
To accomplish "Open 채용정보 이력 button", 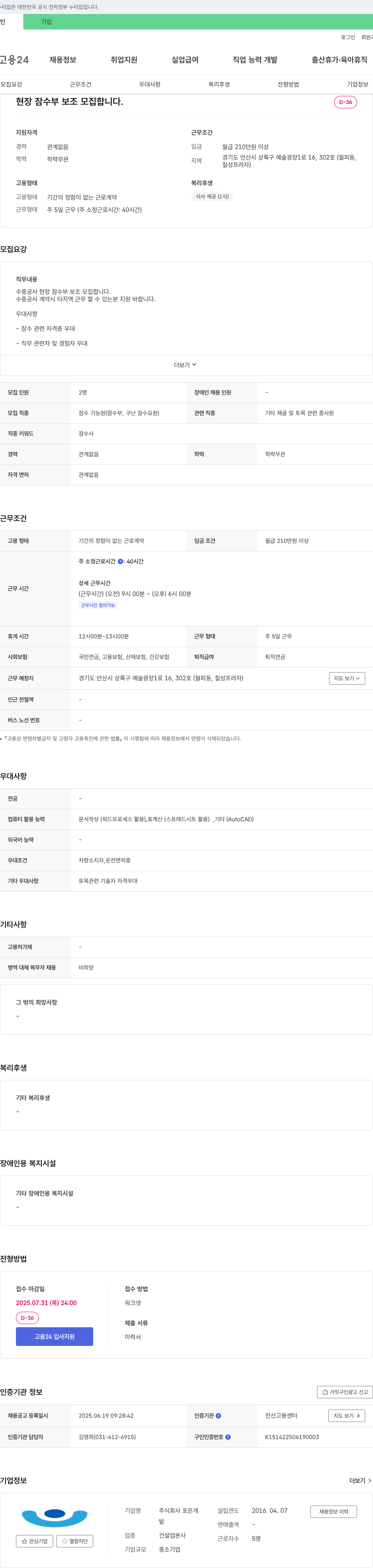I will [x=333, y=1511].
